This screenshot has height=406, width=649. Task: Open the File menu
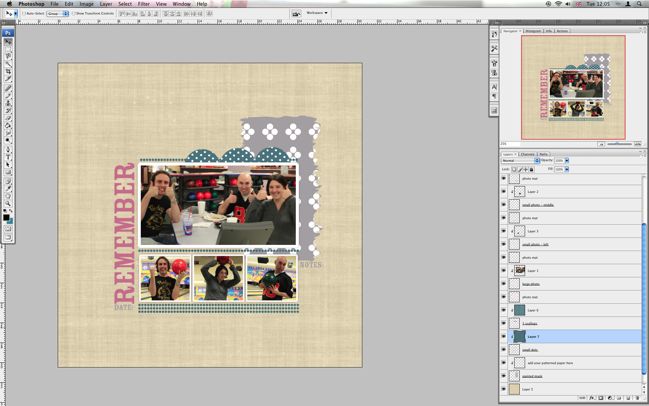point(54,4)
